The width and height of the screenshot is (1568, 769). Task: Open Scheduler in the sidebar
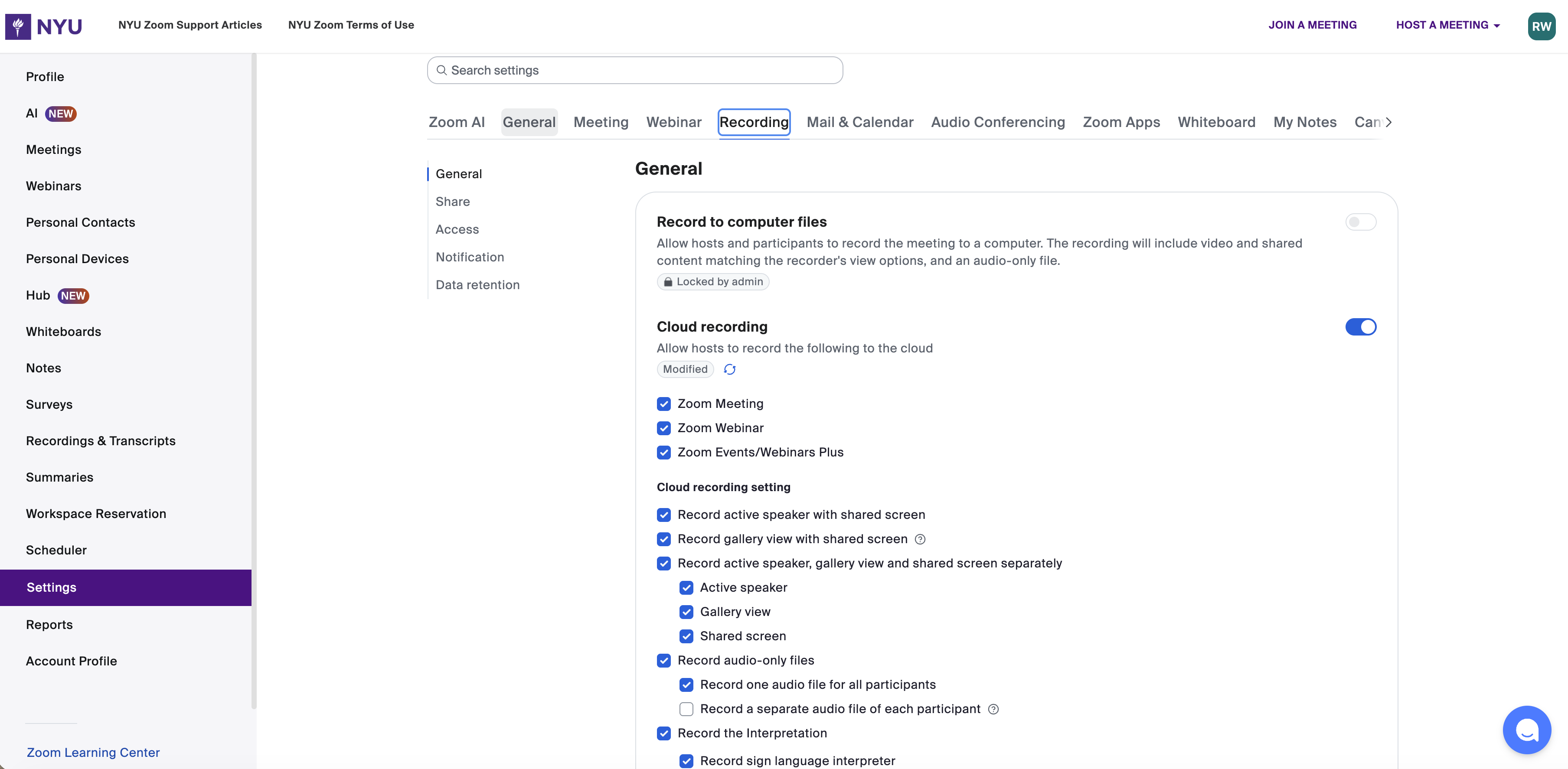(57, 550)
